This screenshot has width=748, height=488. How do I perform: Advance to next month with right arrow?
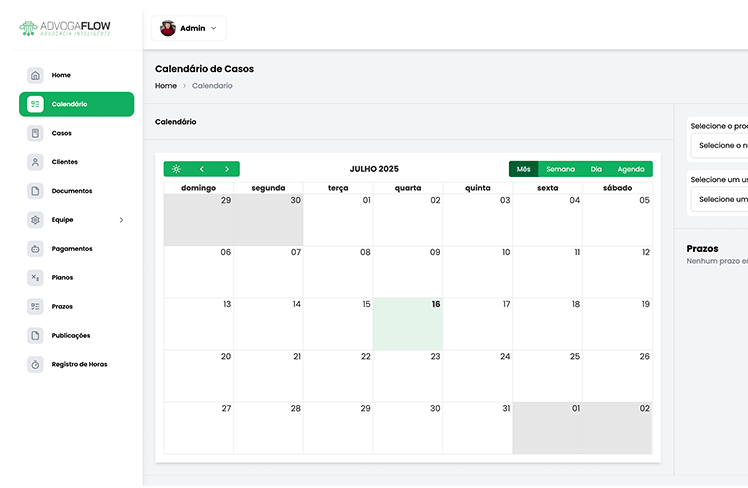pos(227,169)
